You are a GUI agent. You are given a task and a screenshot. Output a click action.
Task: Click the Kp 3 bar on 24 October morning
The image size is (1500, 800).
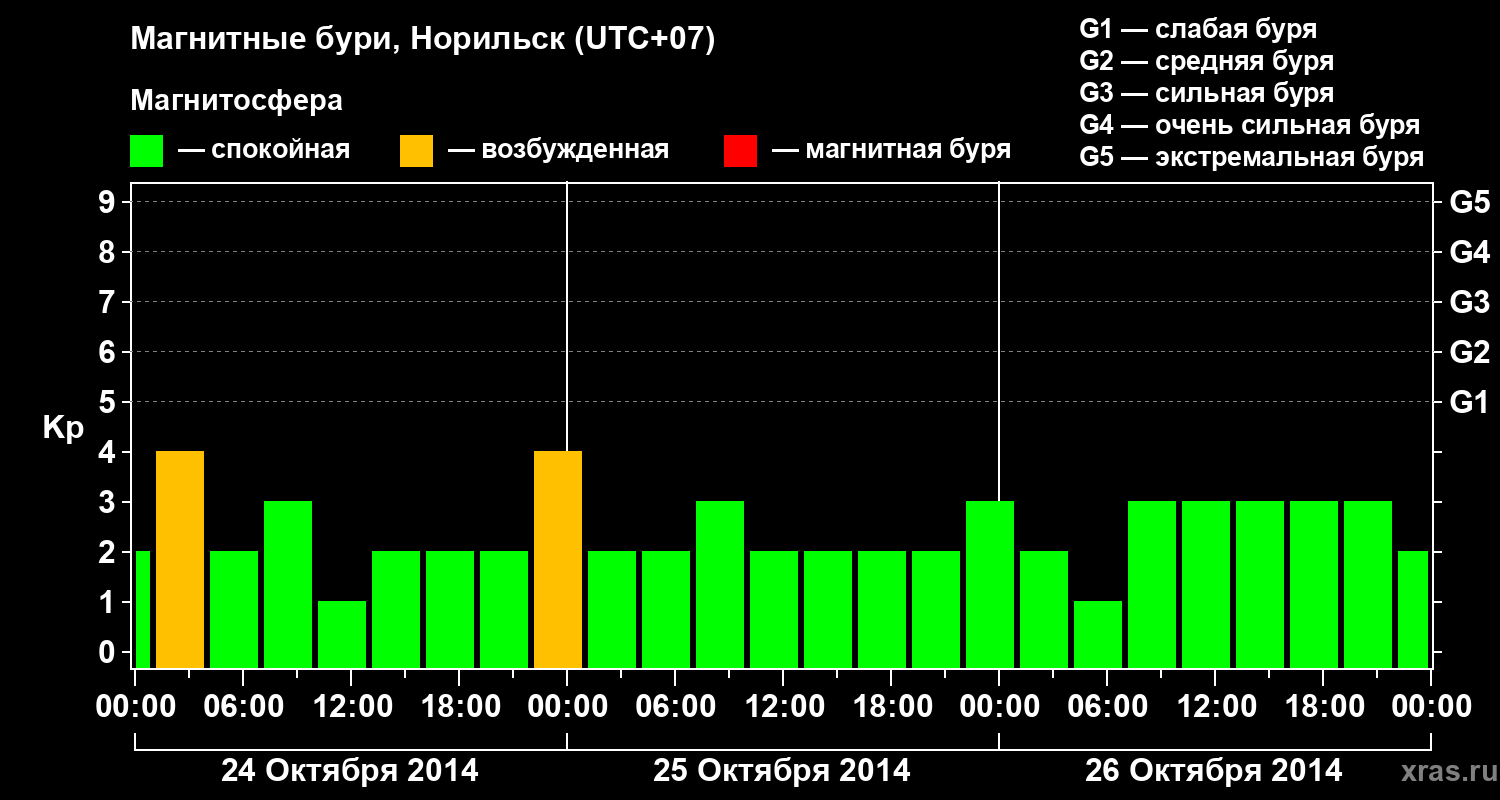(288, 585)
